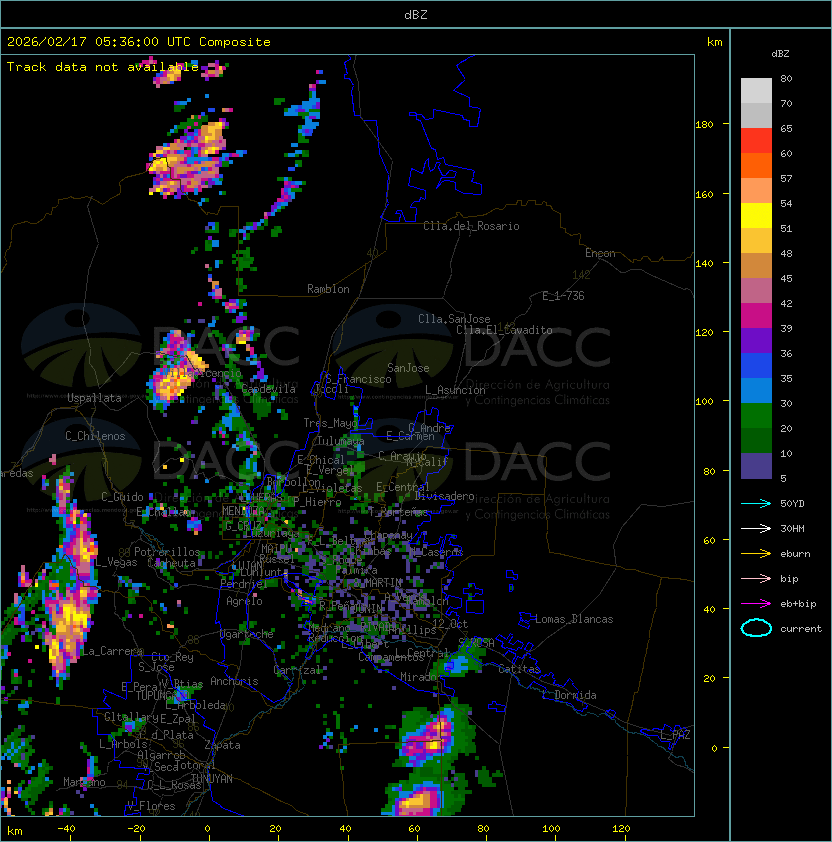
Task: Click the 'L_Asuncion' map label
Action: [x=455, y=390]
